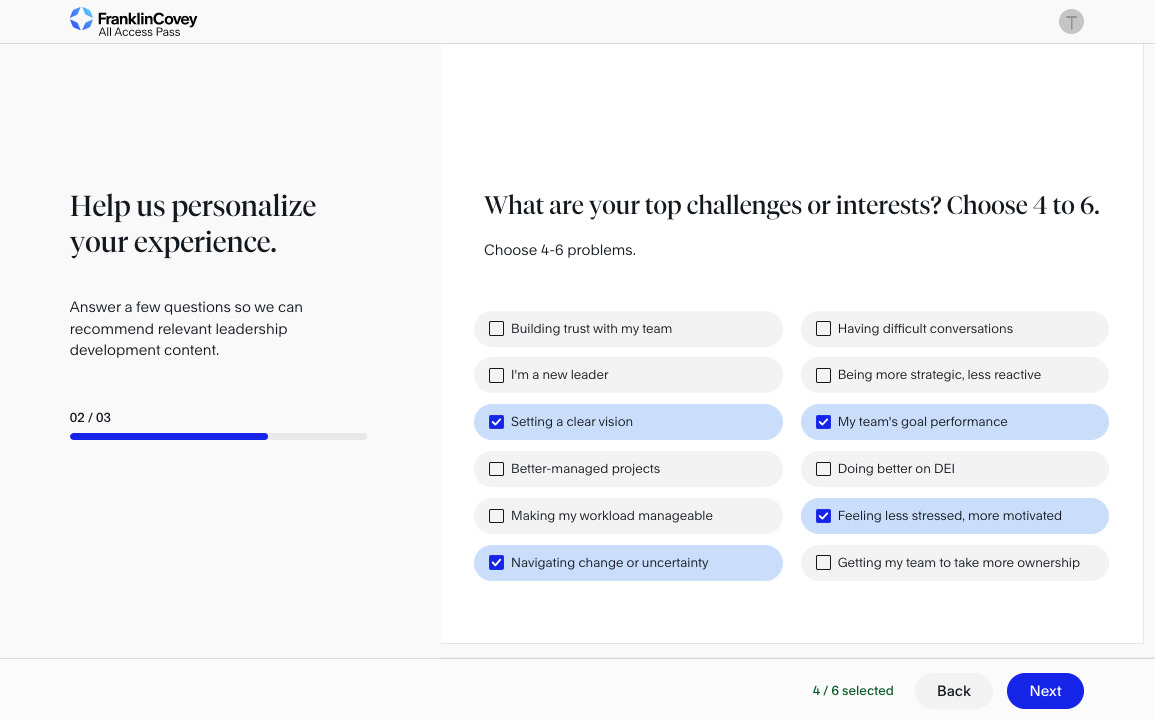Go Back to previous question
Image resolution: width=1155 pixels, height=720 pixels.
click(953, 691)
